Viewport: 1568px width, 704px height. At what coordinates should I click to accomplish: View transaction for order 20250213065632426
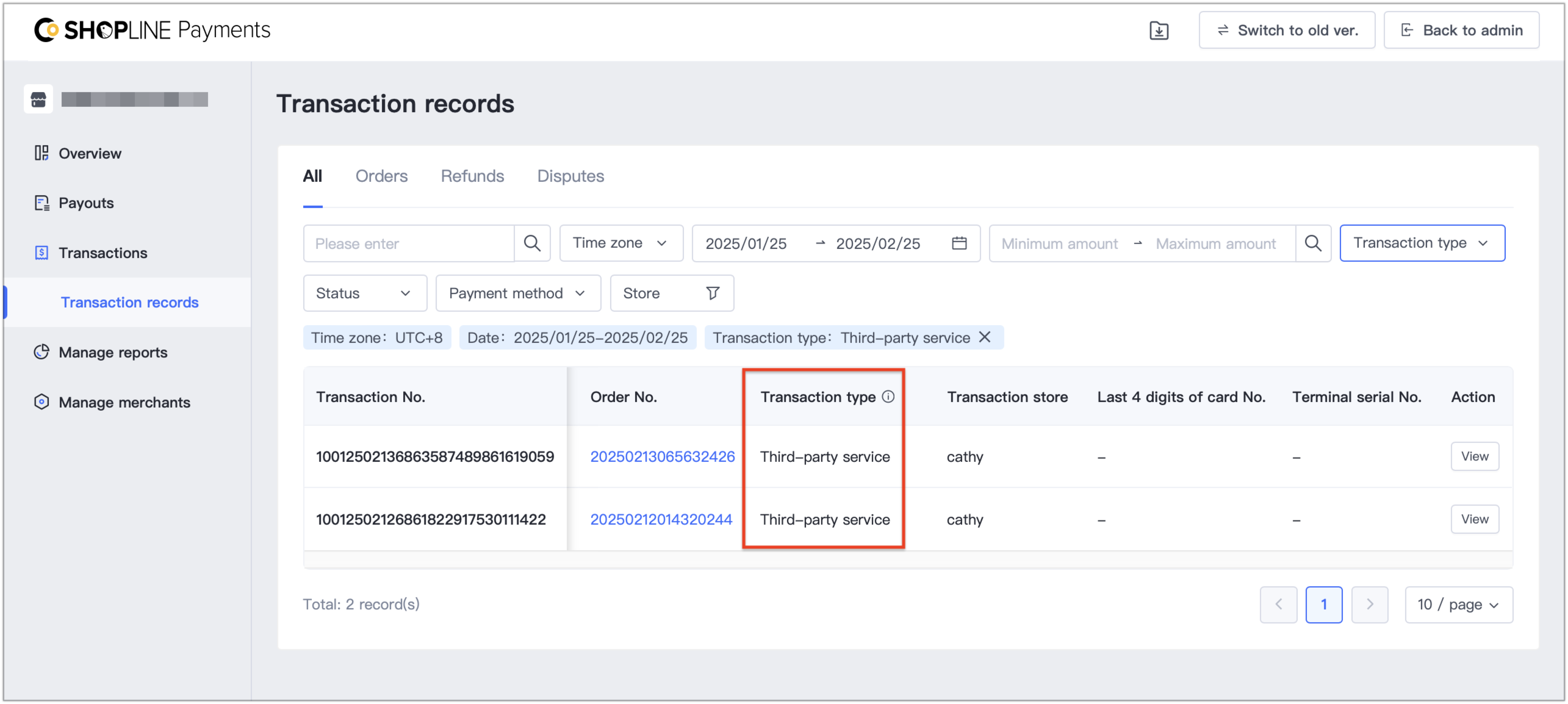click(1475, 457)
